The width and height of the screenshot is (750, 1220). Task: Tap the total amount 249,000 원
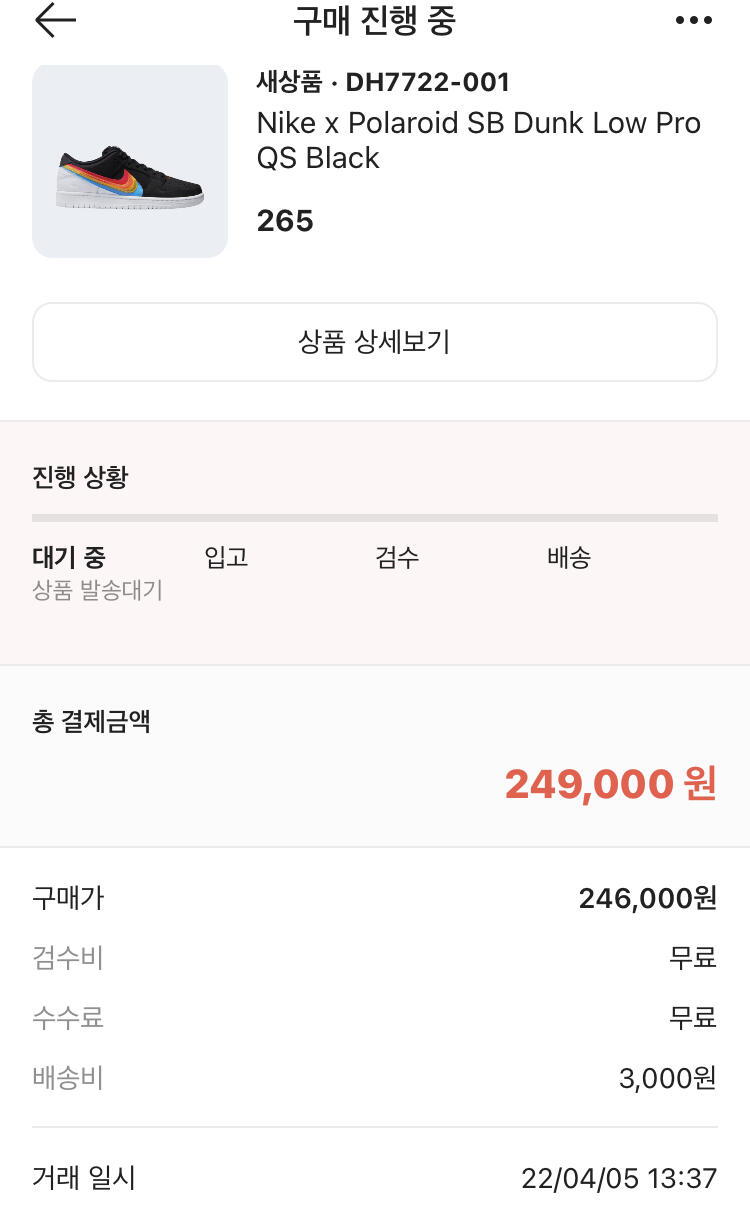pyautogui.click(x=610, y=784)
